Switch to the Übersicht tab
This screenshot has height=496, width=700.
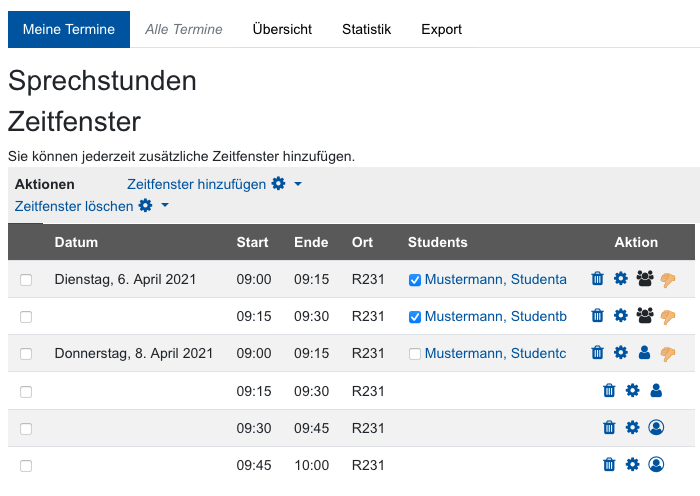[282, 29]
